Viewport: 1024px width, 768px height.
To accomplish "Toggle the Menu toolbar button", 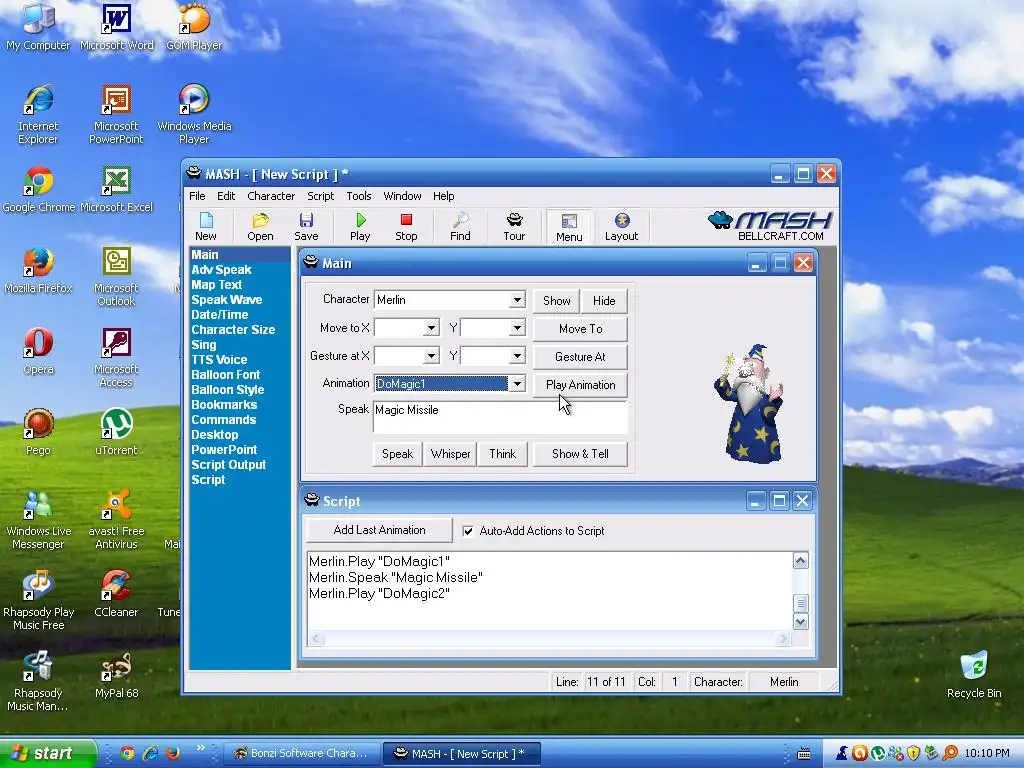I will (569, 227).
